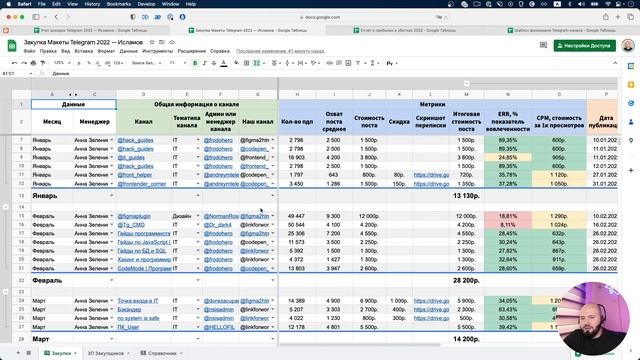Open the Правка menu
640x360 pixels.
[x=48, y=51]
